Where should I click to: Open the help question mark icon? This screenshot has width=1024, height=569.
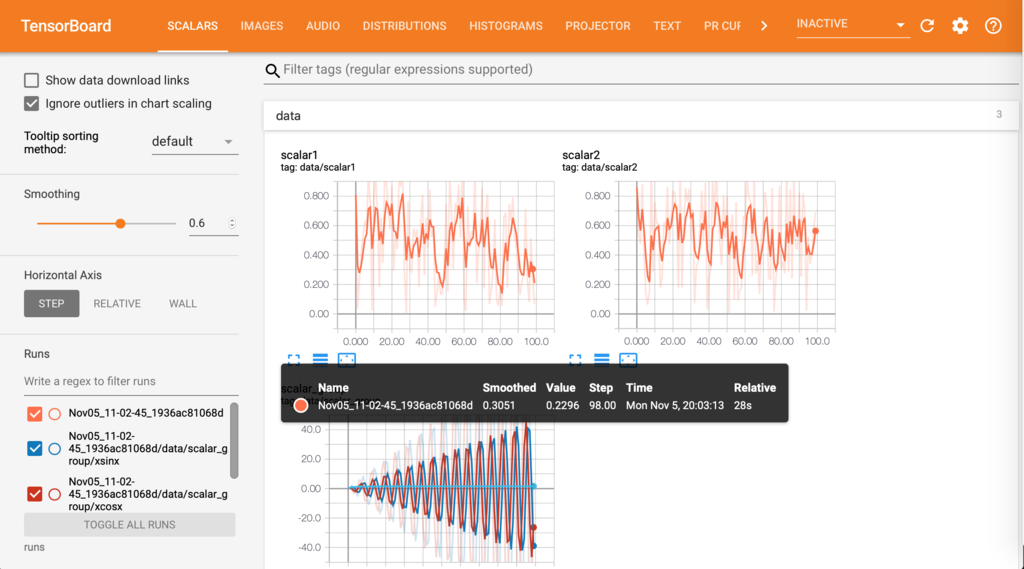click(993, 25)
